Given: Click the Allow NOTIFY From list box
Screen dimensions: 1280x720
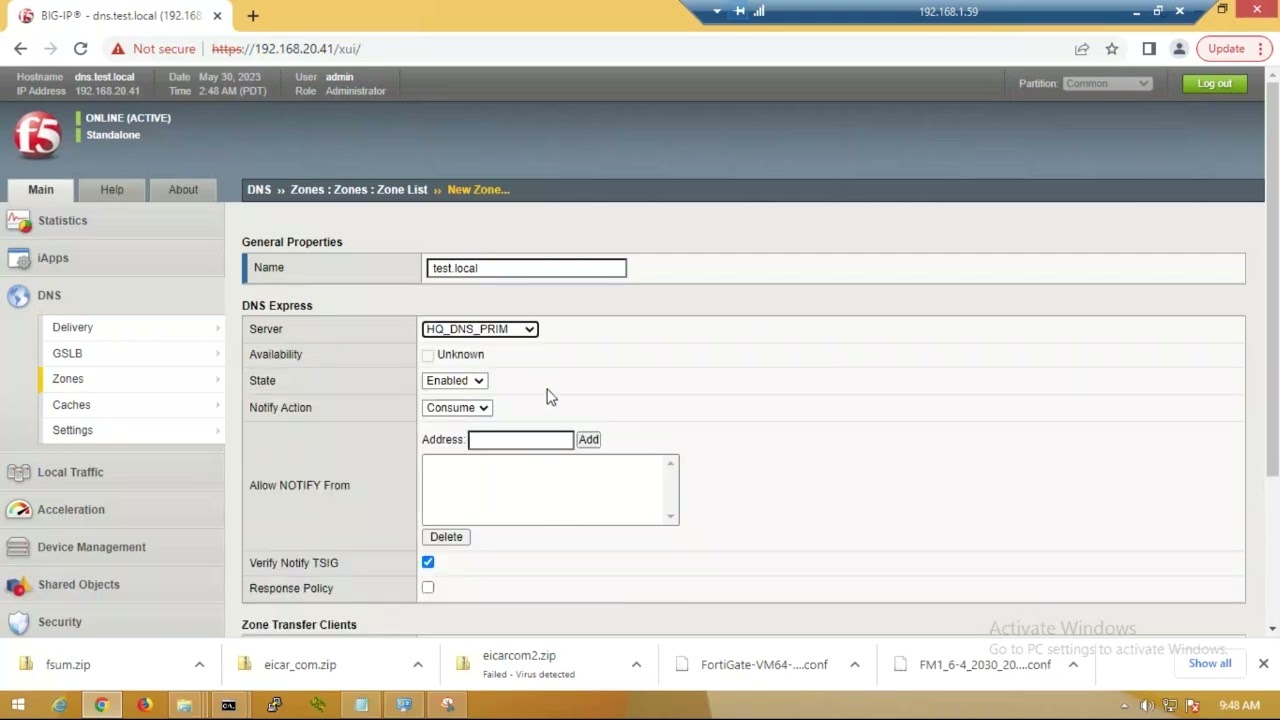Looking at the screenshot, I should (550, 490).
